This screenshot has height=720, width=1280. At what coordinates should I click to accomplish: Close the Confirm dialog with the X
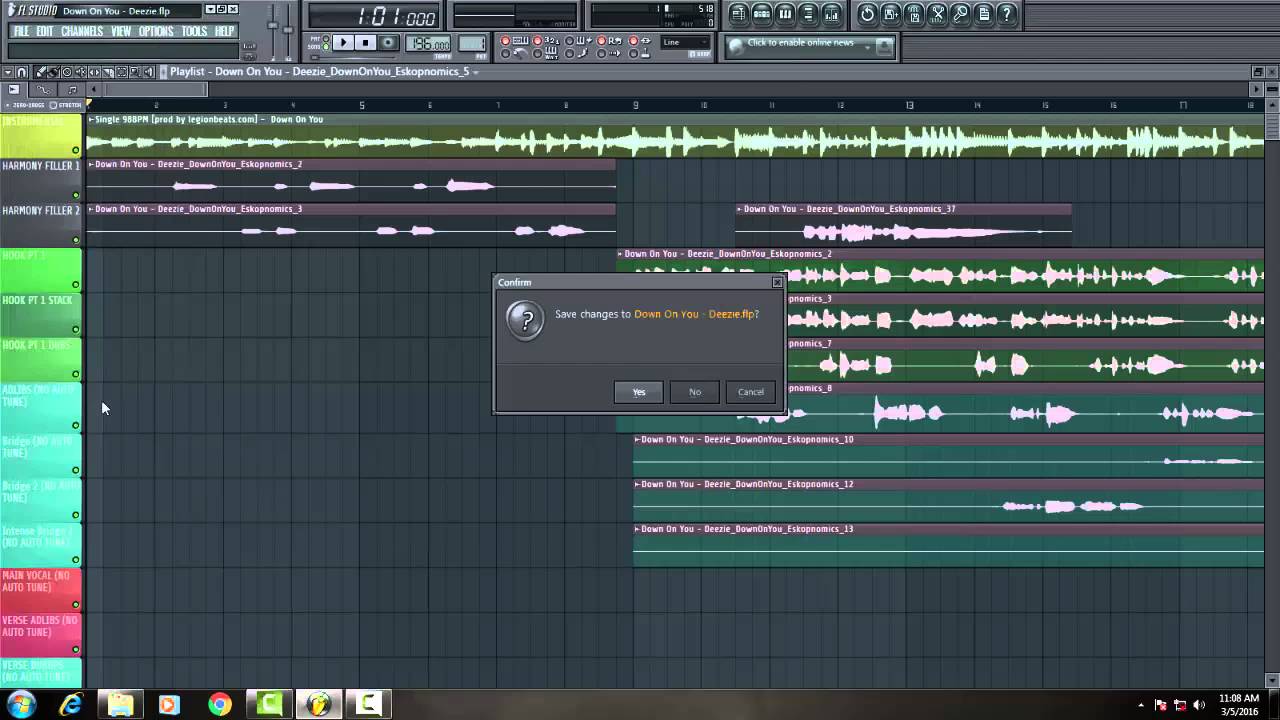[x=777, y=282]
